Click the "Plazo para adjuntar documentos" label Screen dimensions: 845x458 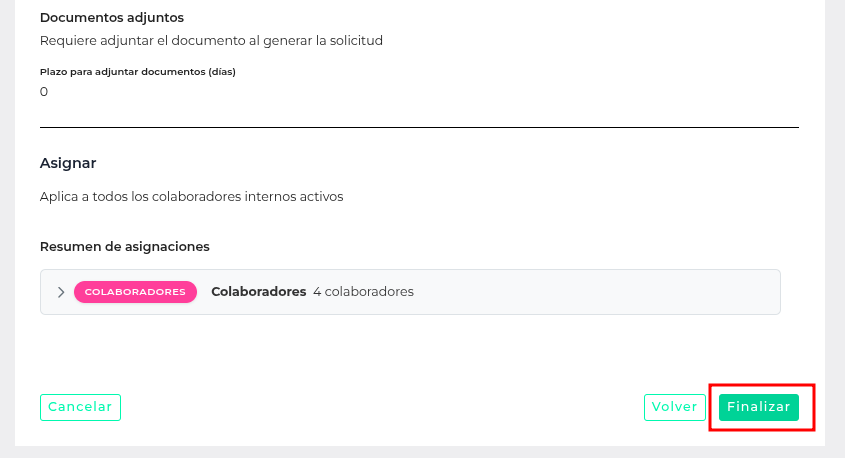[137, 72]
